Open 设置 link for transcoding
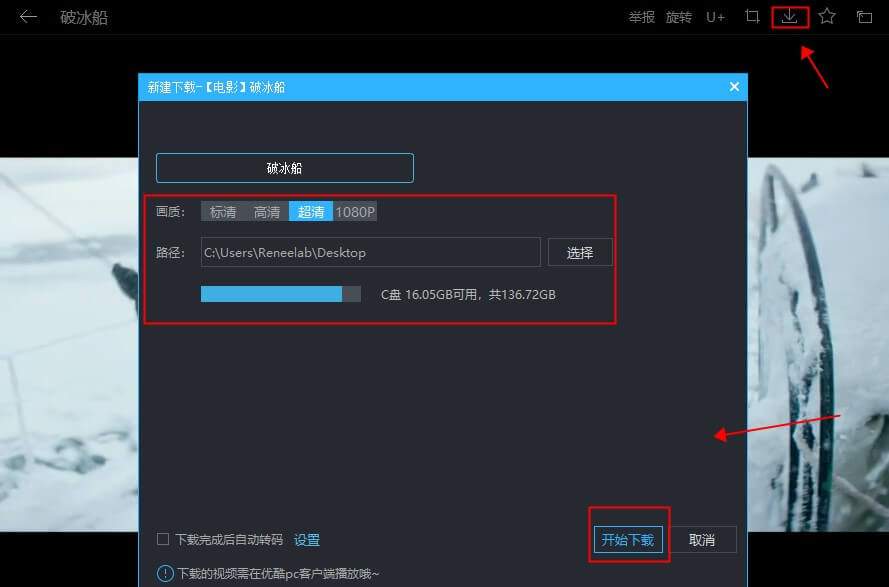 coord(307,540)
